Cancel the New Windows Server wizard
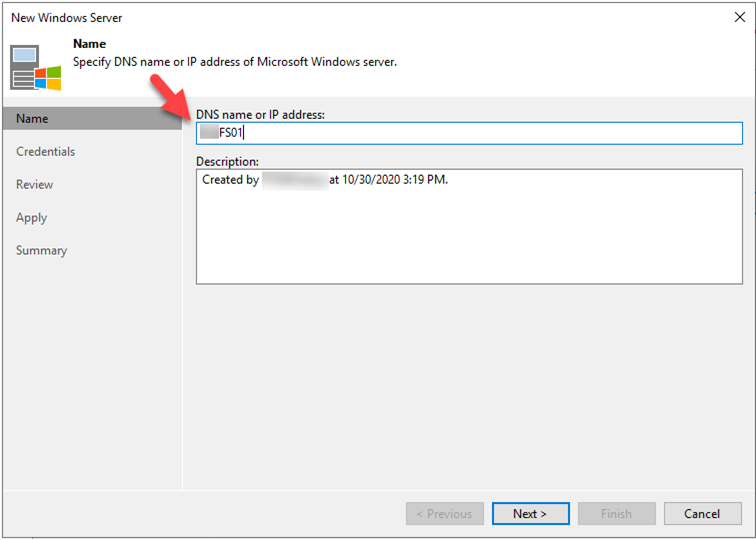This screenshot has height=540, width=756. [x=702, y=513]
